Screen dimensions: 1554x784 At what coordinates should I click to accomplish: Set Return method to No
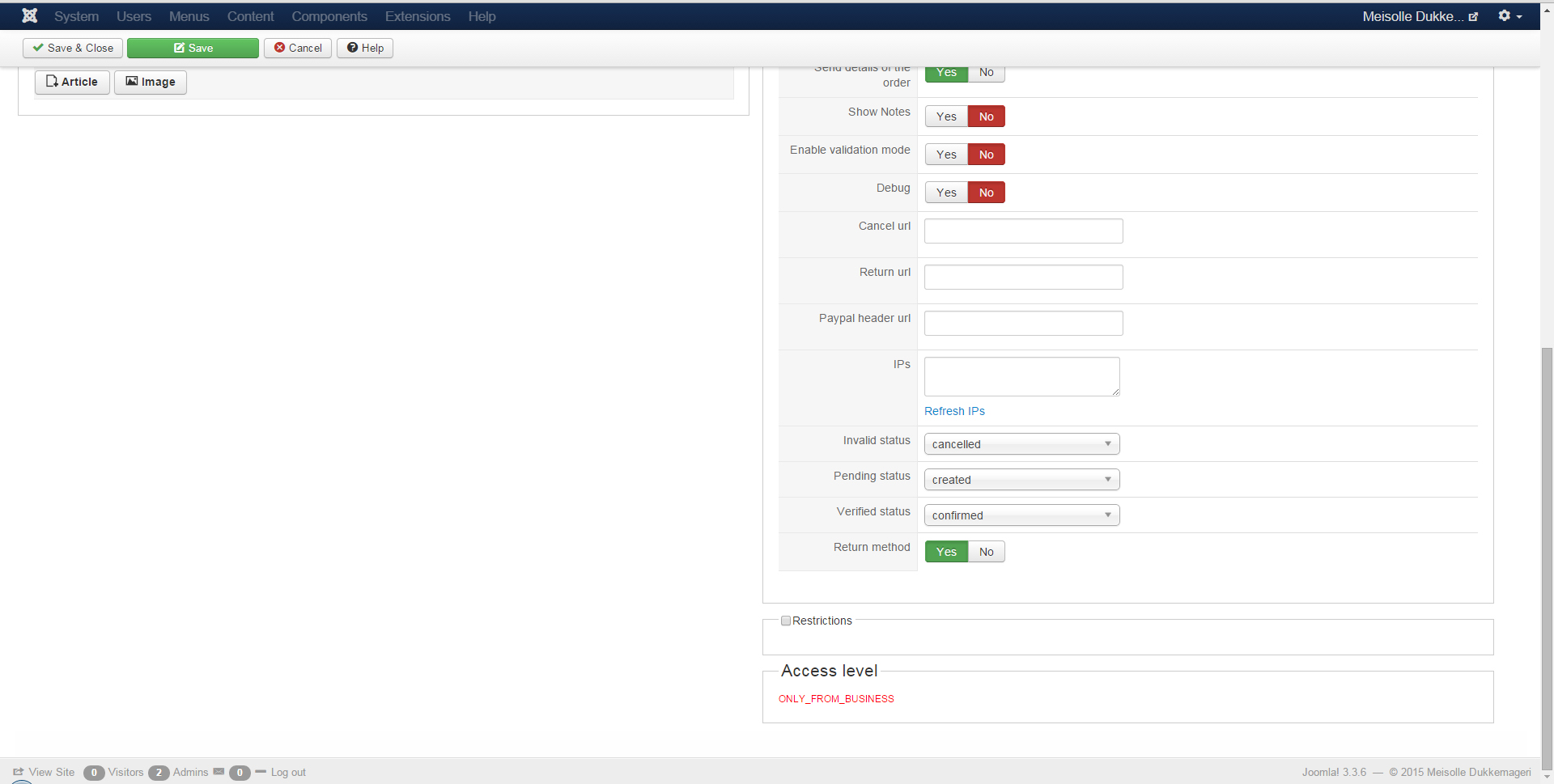(986, 552)
